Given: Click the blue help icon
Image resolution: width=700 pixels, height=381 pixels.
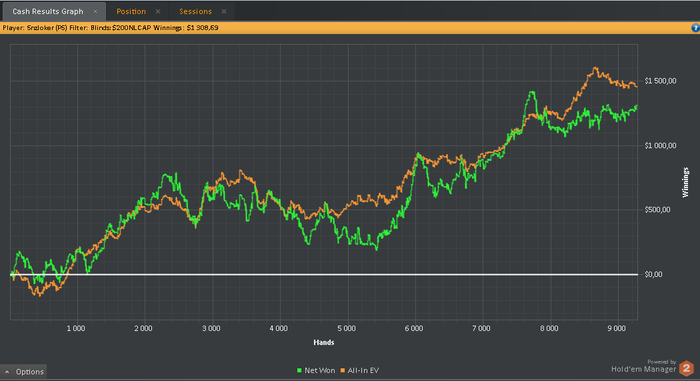Looking at the screenshot, I should point(695,28).
